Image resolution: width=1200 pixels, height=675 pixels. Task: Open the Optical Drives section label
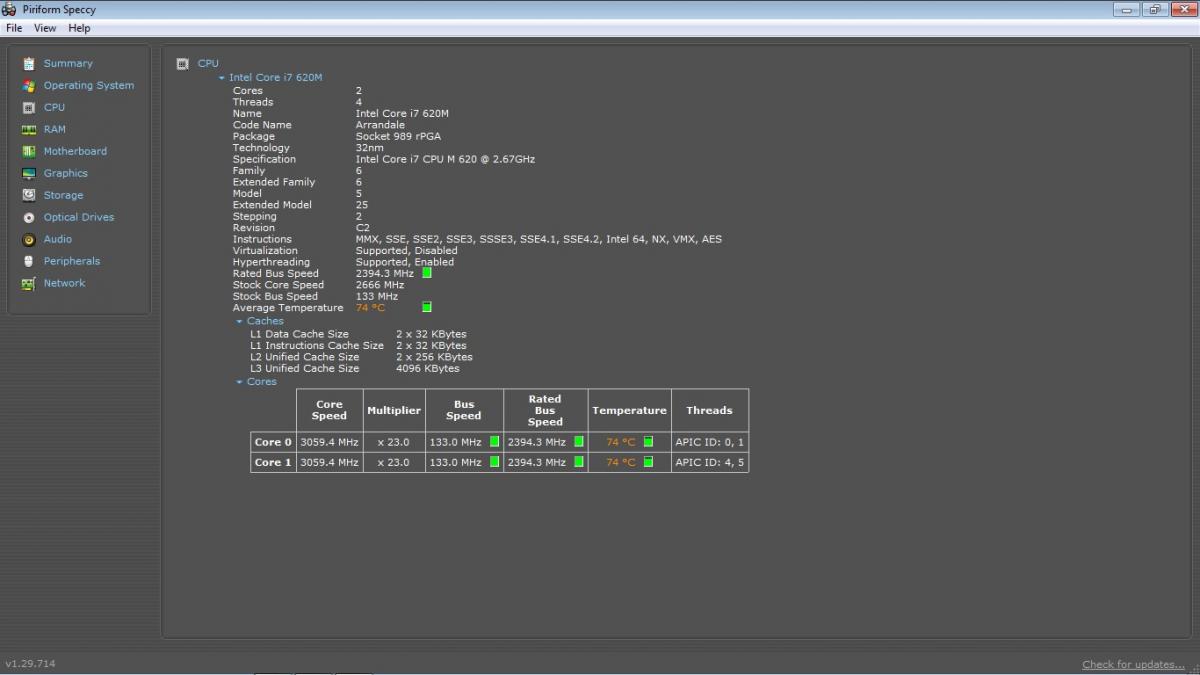(79, 217)
